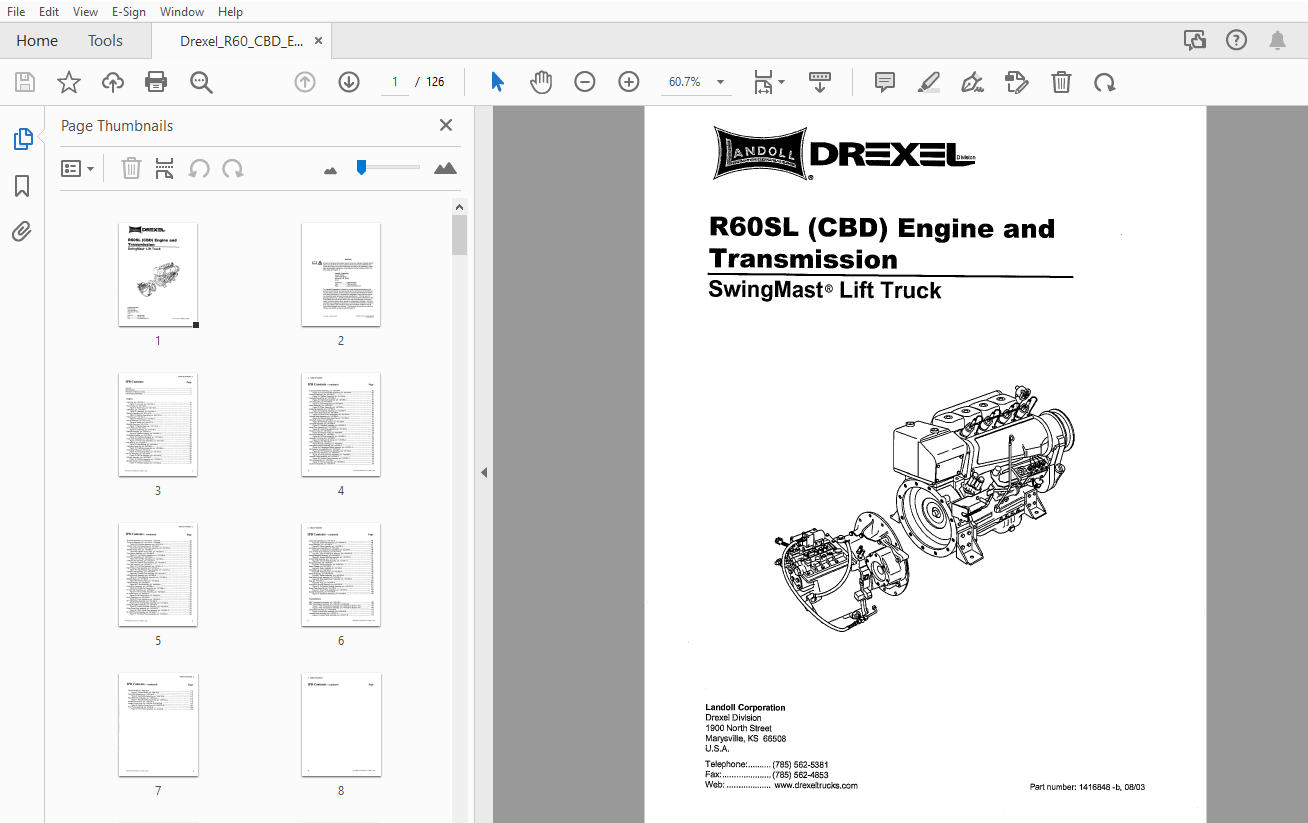Viewport: 1308px width, 823px height.
Task: Open the sign document pen tool
Action: [x=971, y=82]
